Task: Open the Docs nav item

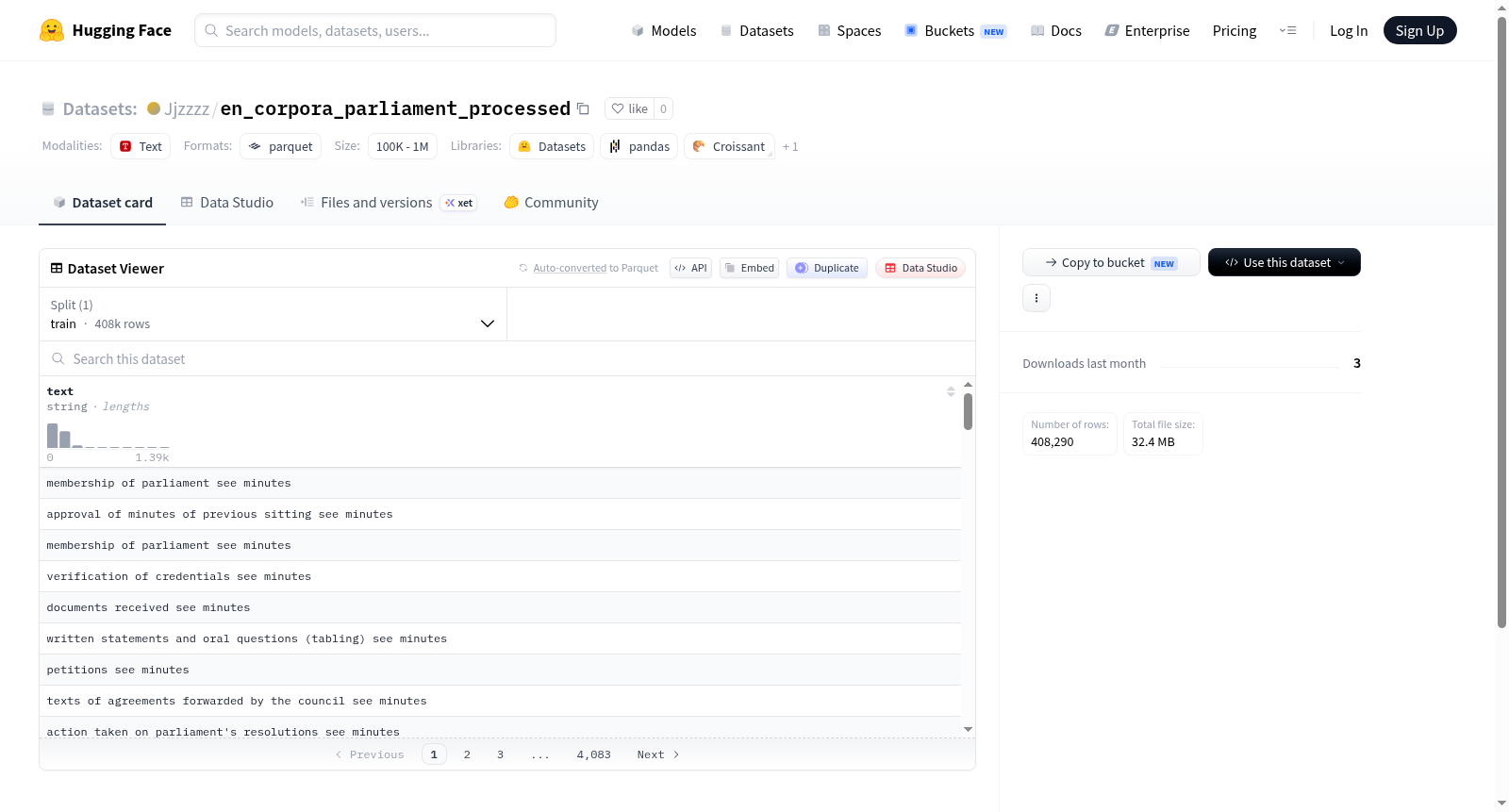Action: point(1056,30)
